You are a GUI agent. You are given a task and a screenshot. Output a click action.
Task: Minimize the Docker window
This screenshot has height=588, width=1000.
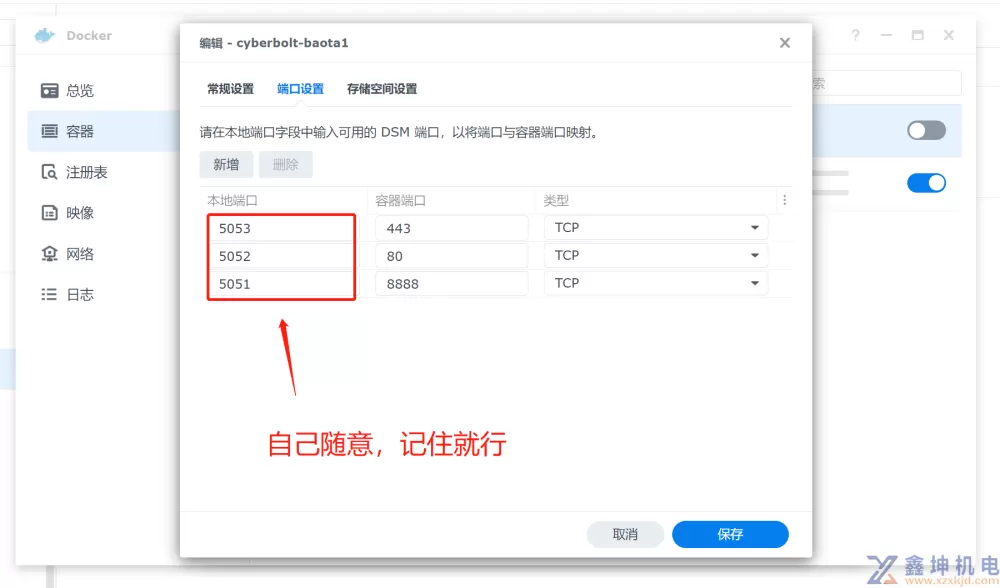coord(886,36)
